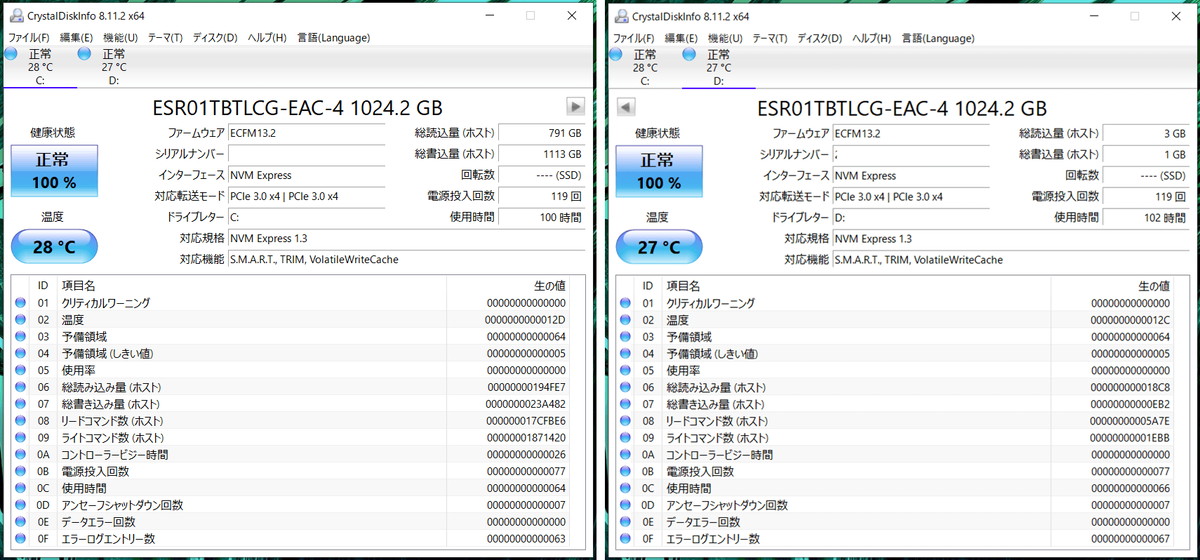The image size is (1200, 560).
Task: Open ファイル(F) menu in right window
Action: coord(633,38)
